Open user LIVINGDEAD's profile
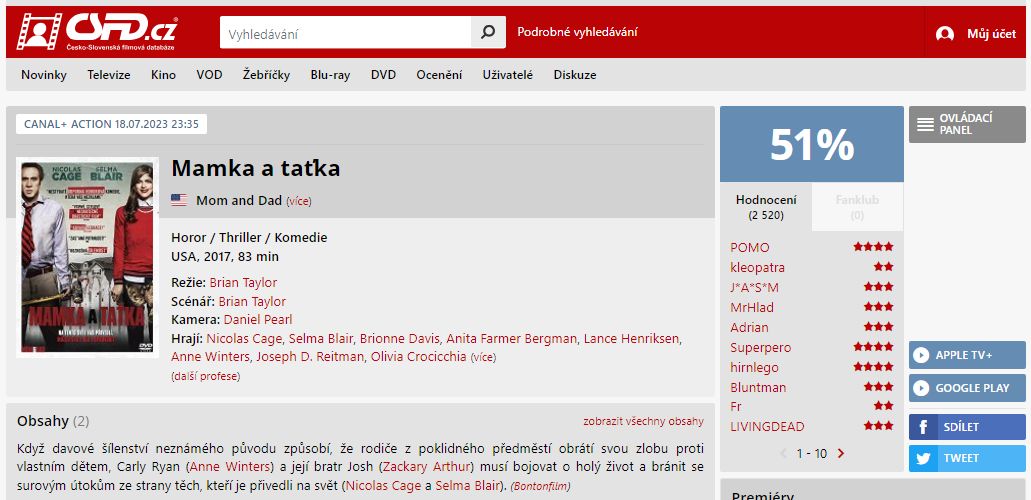 [x=767, y=427]
